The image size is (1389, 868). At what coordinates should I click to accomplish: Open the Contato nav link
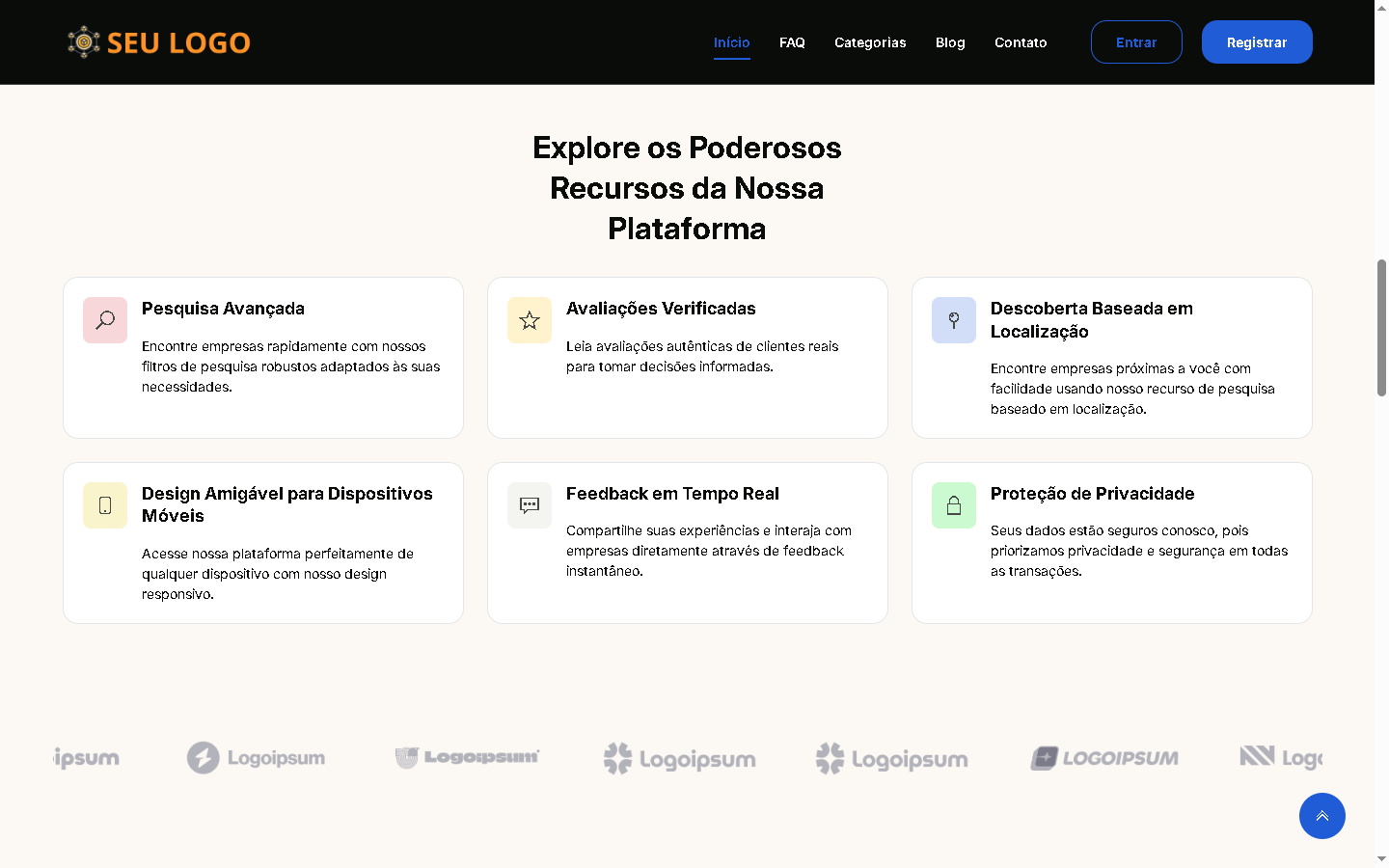[x=1021, y=42]
